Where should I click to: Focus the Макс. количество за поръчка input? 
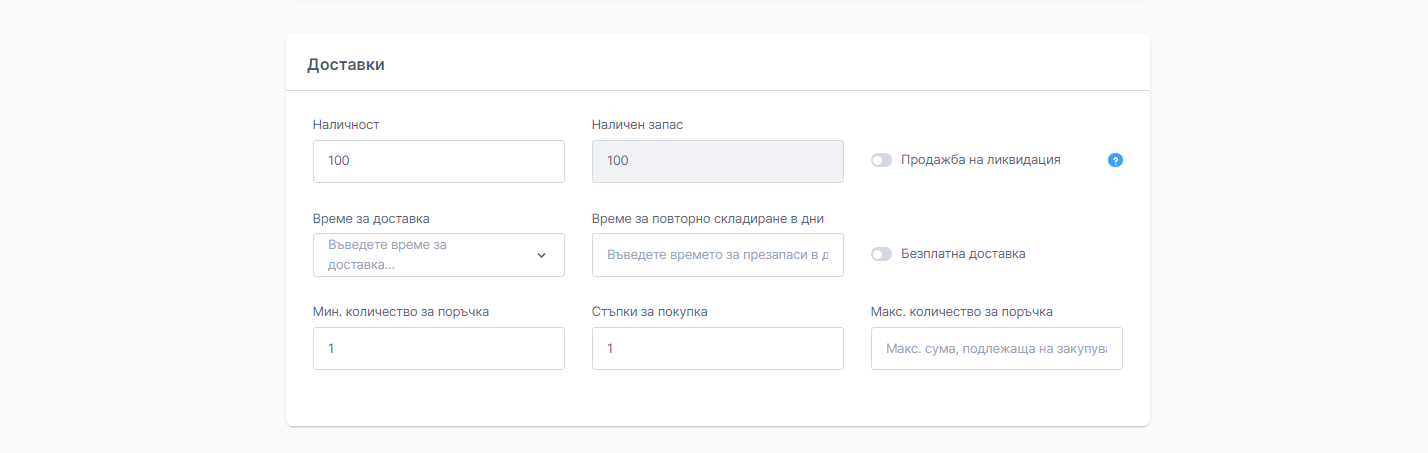(x=996, y=349)
